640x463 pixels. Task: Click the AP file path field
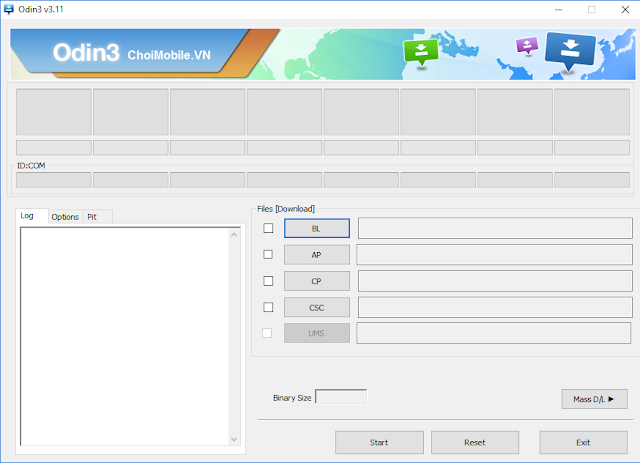click(494, 255)
